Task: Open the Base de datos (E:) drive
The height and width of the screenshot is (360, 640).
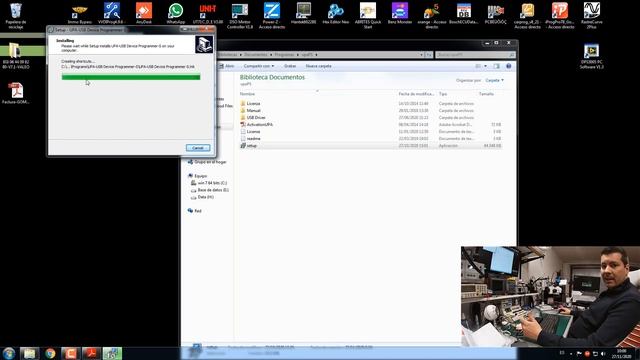Action: pos(210,190)
